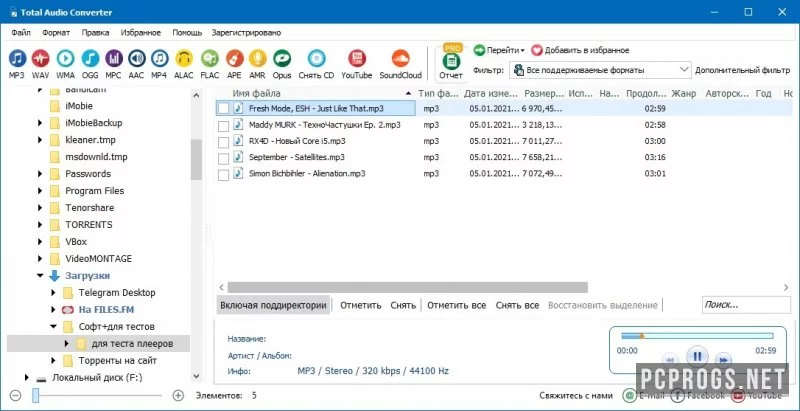Click the fast-forward button in player
Viewport: 800px width, 411px height.
[x=721, y=359]
